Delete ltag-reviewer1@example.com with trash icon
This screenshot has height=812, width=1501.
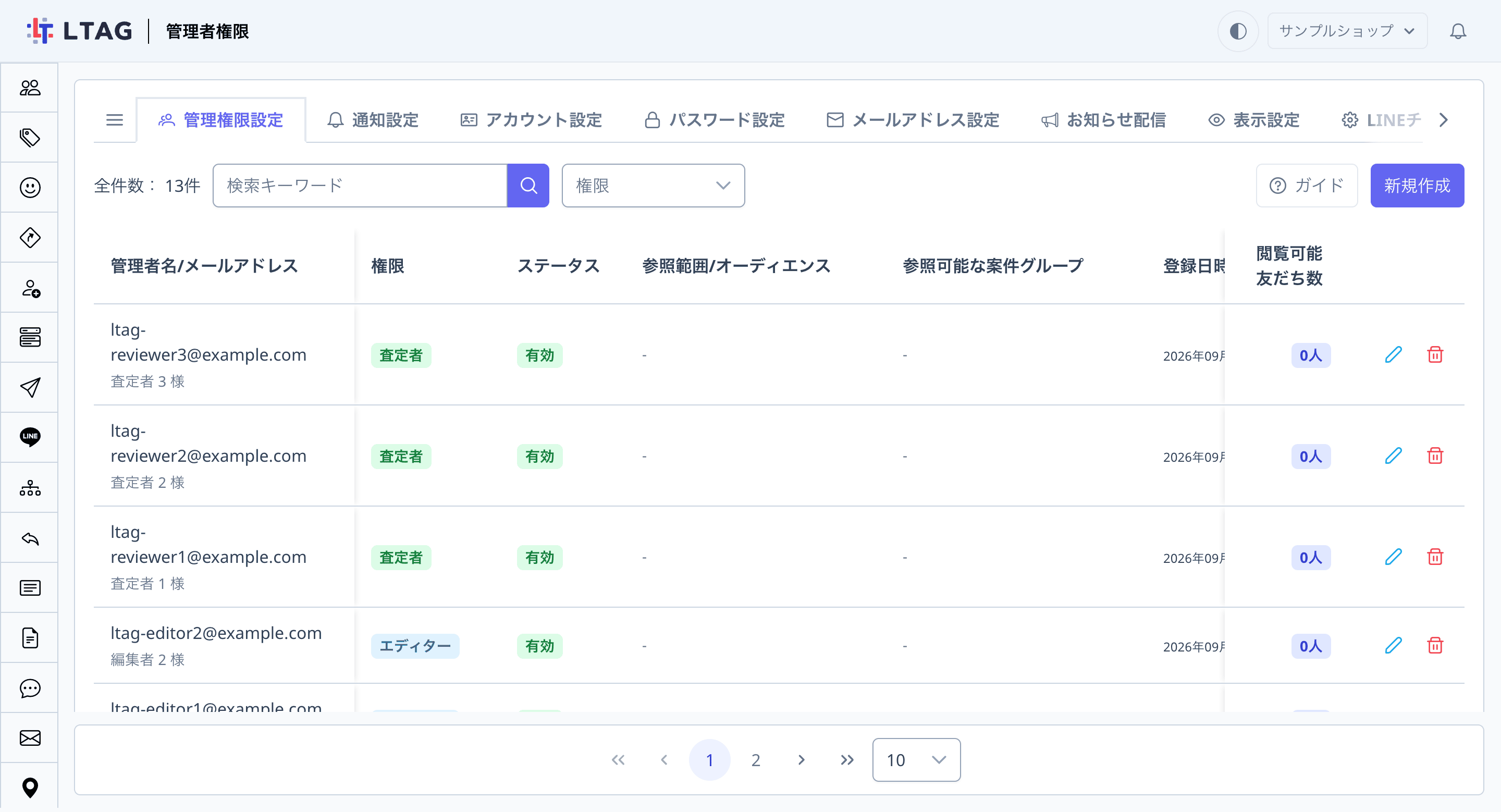pyautogui.click(x=1435, y=558)
